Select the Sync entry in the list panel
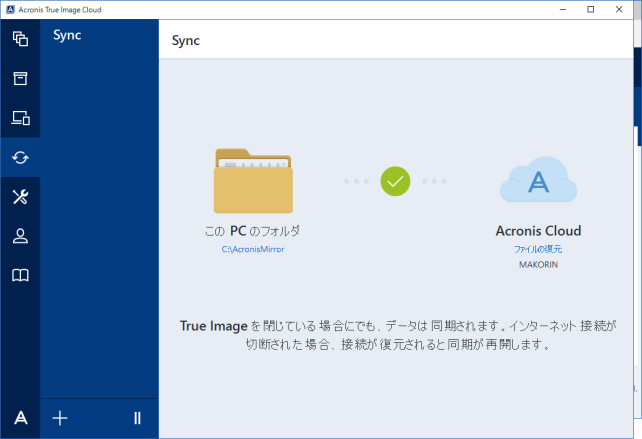The width and height of the screenshot is (642, 439). pyautogui.click(x=67, y=35)
